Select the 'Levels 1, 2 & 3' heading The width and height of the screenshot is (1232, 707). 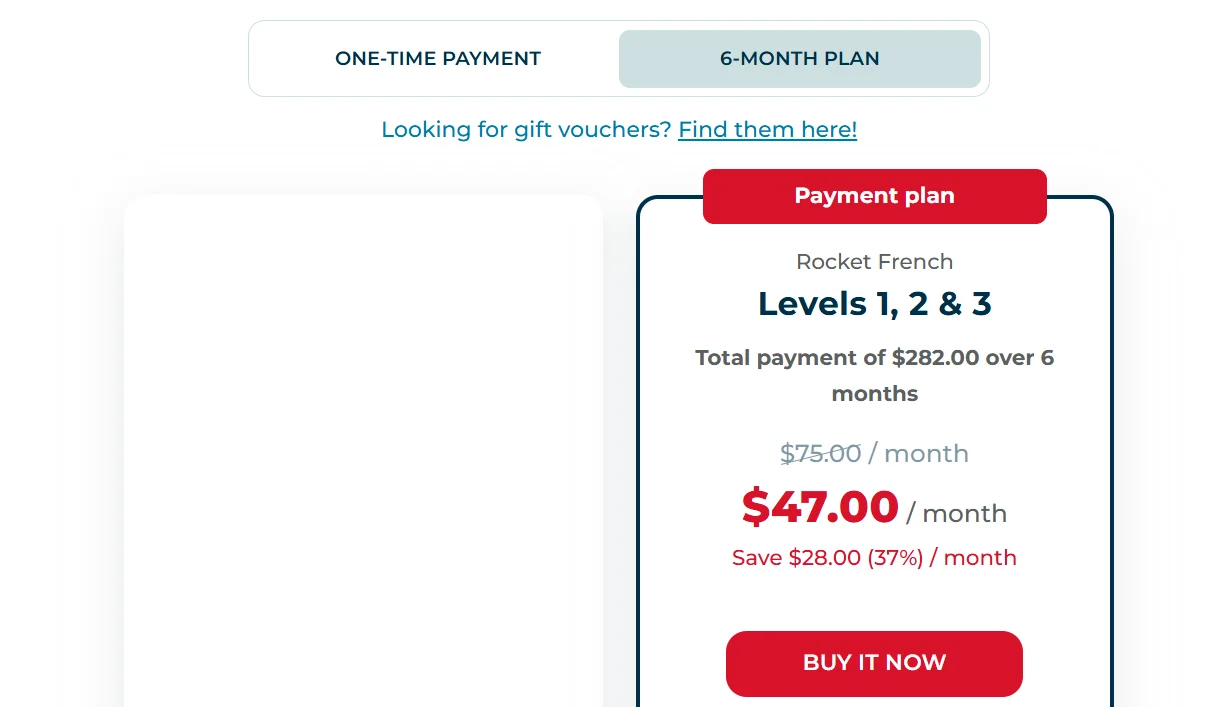coord(874,303)
